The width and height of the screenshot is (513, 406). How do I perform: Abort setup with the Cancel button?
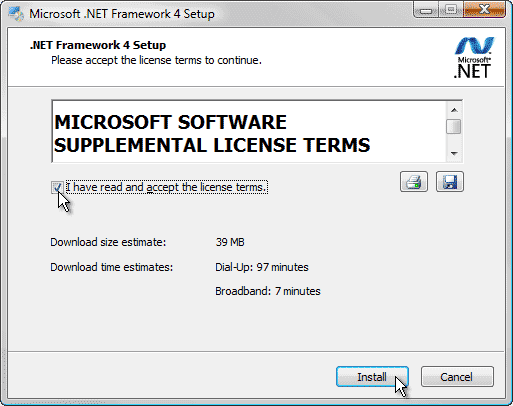457,377
